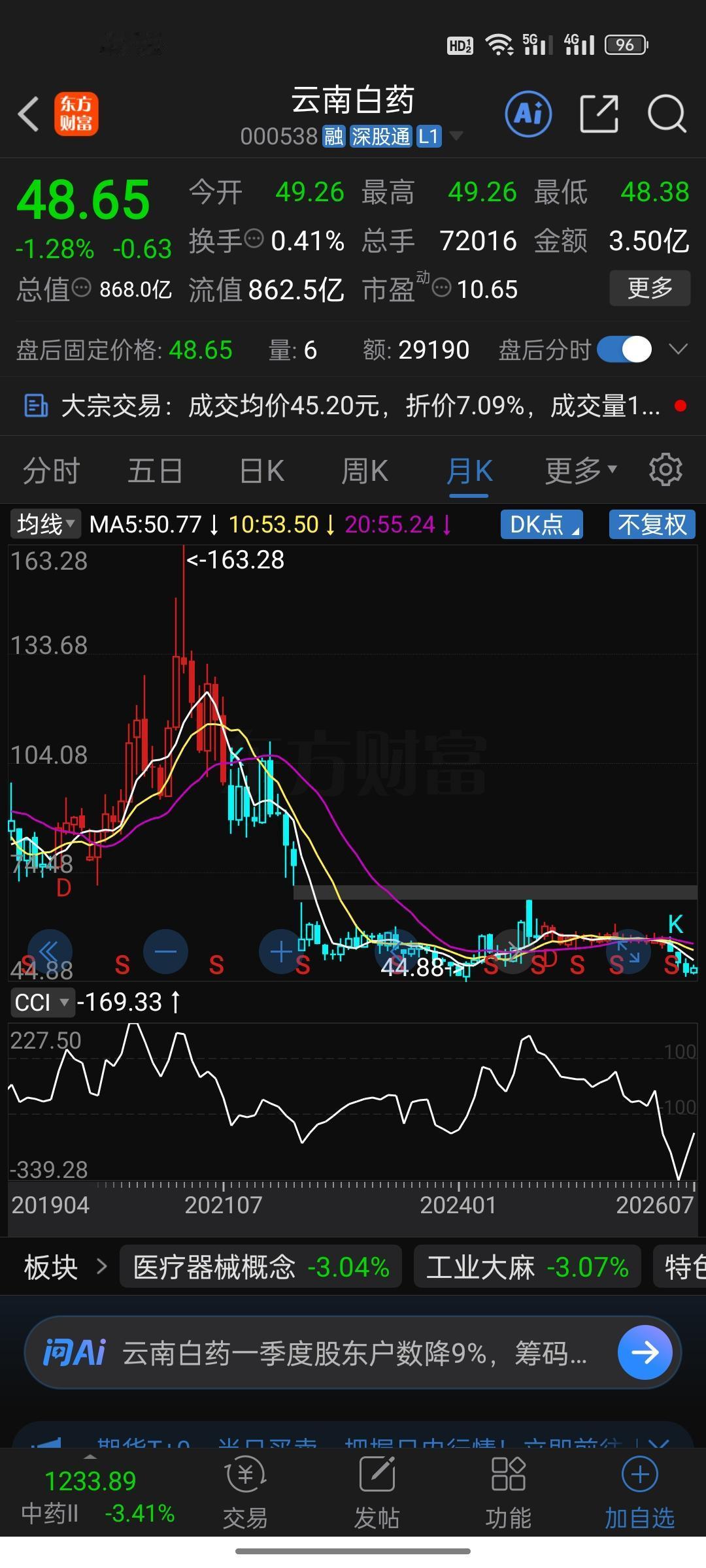Tap the 盘后固定价格 48.65 value
The image size is (706, 1568).
click(x=201, y=350)
